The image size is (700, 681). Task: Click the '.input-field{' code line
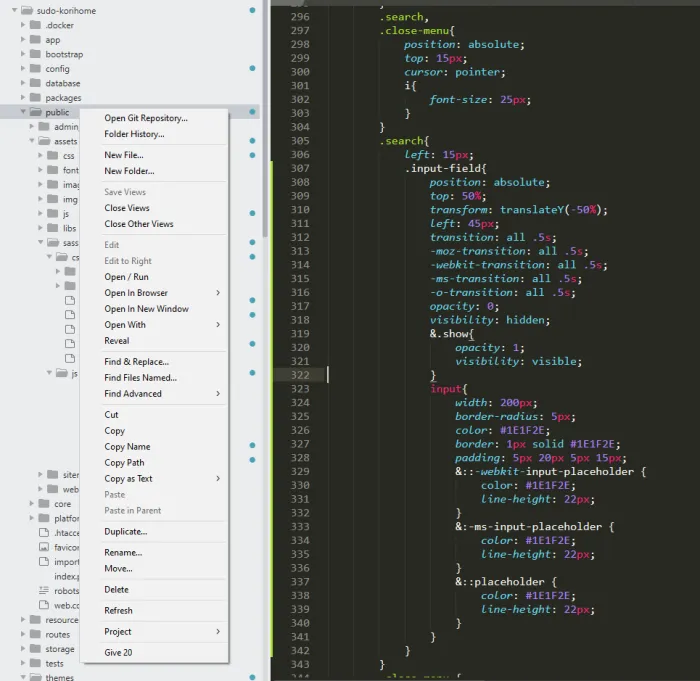(x=445, y=168)
